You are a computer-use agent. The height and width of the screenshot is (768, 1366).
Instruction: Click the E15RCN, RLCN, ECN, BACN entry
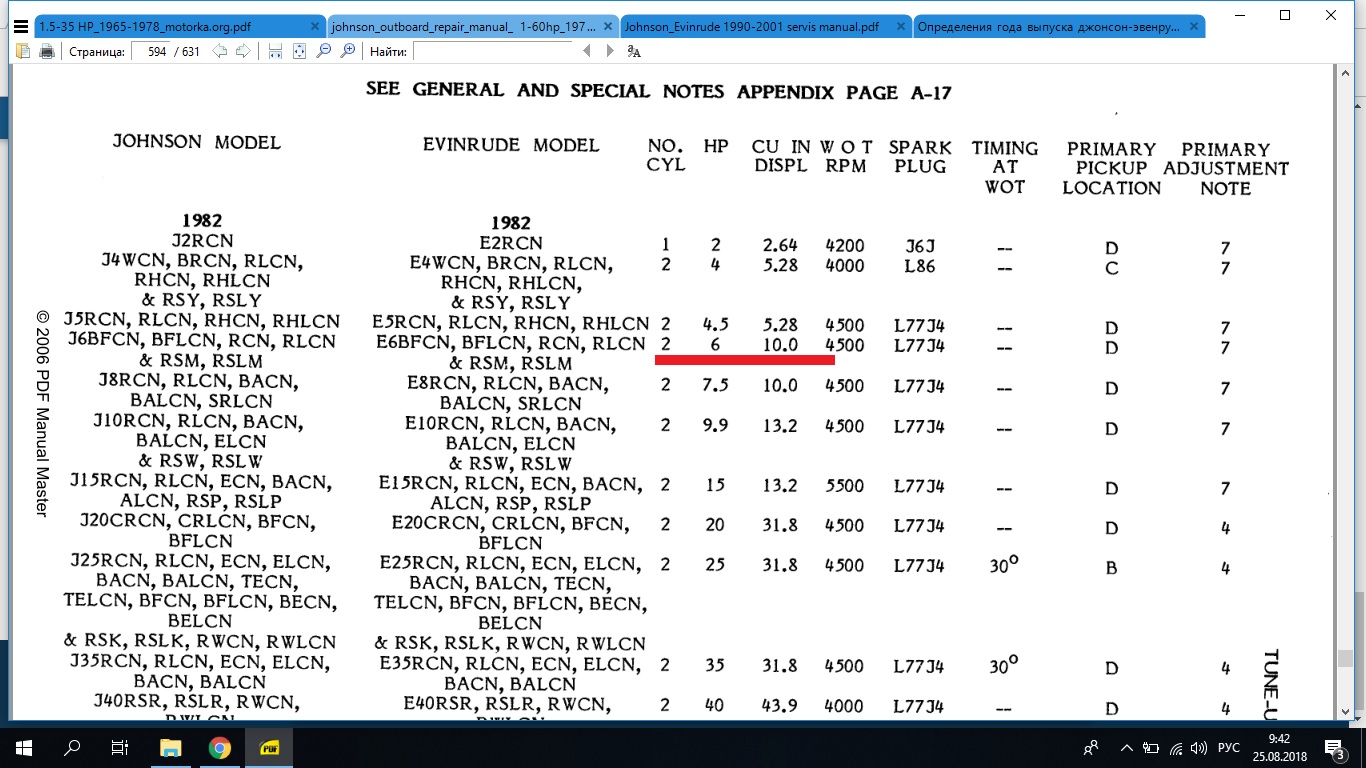tap(510, 484)
